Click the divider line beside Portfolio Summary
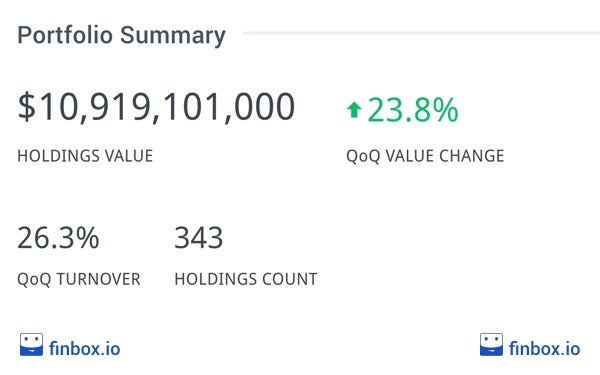 click(421, 33)
